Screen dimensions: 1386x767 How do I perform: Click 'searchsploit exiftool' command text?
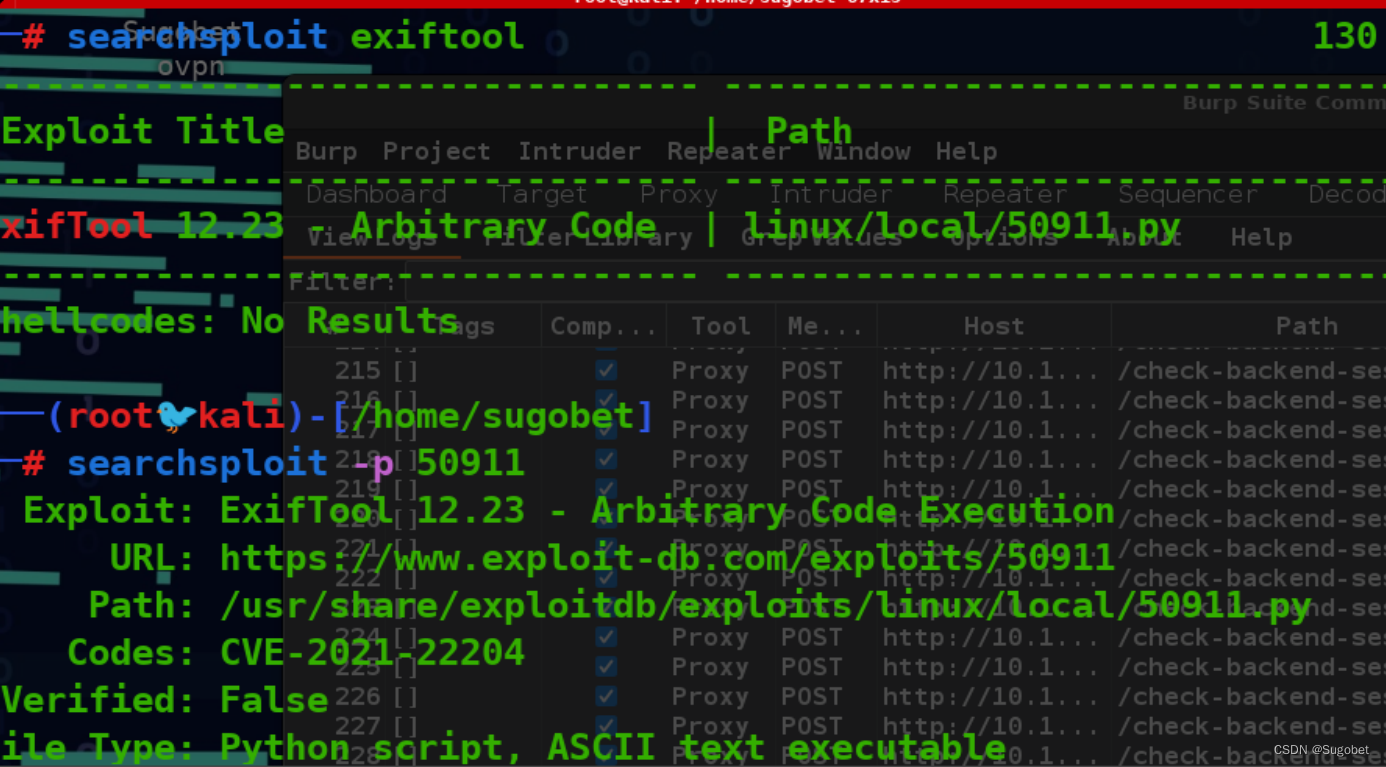(x=295, y=37)
